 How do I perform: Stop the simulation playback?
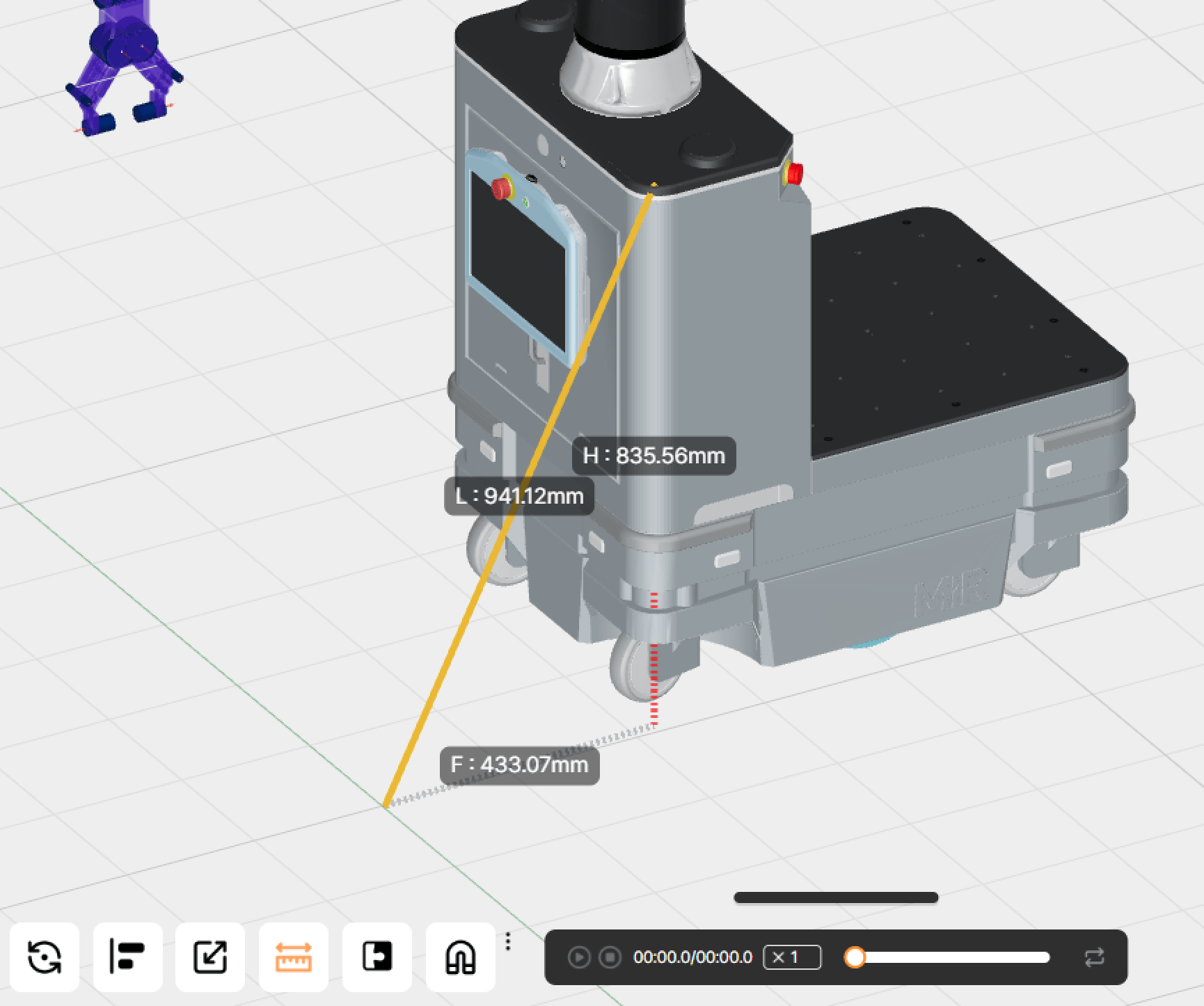610,957
